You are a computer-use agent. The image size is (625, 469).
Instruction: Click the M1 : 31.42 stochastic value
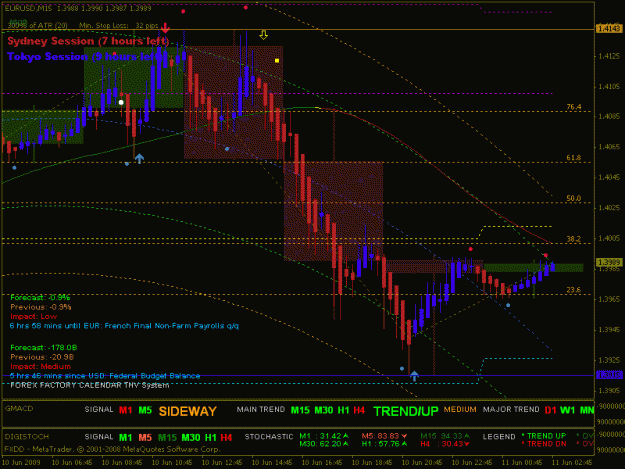coord(324,436)
